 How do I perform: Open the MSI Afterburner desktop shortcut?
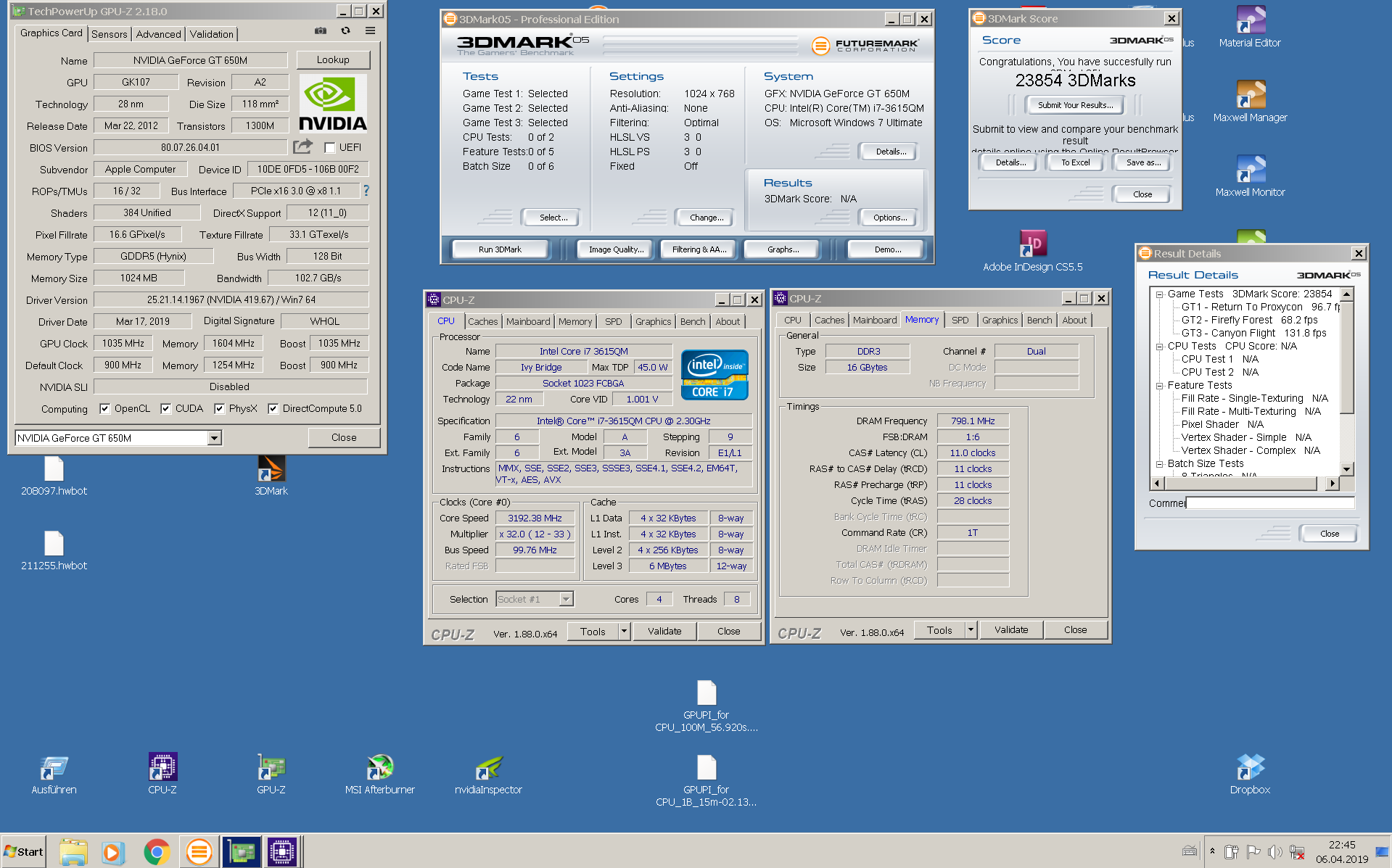379,767
